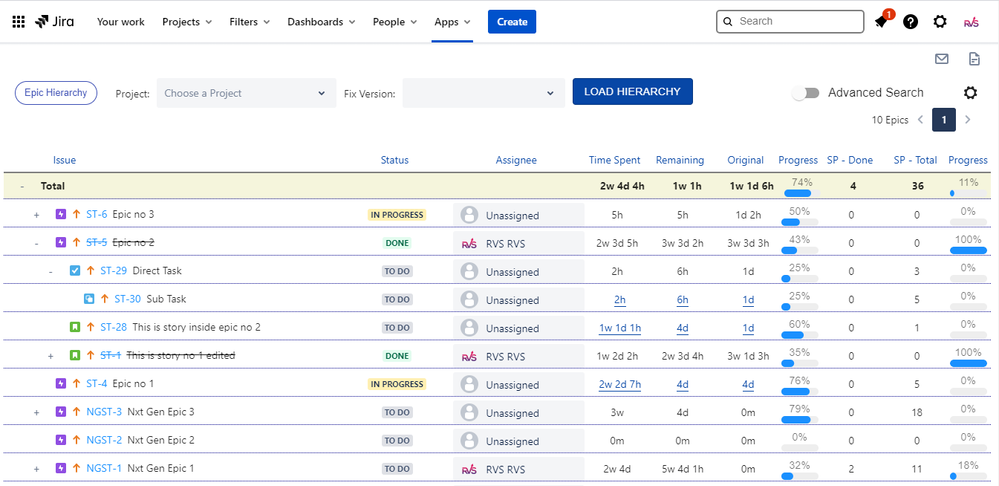The width and height of the screenshot is (999, 486).
Task: Click the export document icon
Action: [973, 59]
